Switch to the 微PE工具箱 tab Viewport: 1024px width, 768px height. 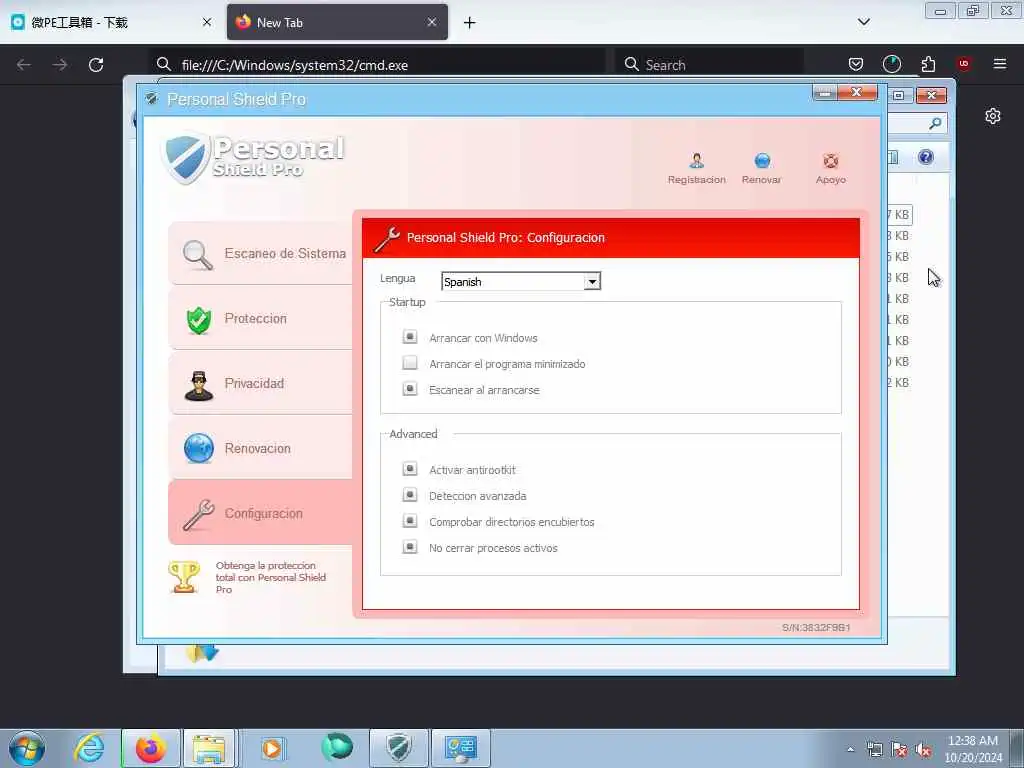111,22
